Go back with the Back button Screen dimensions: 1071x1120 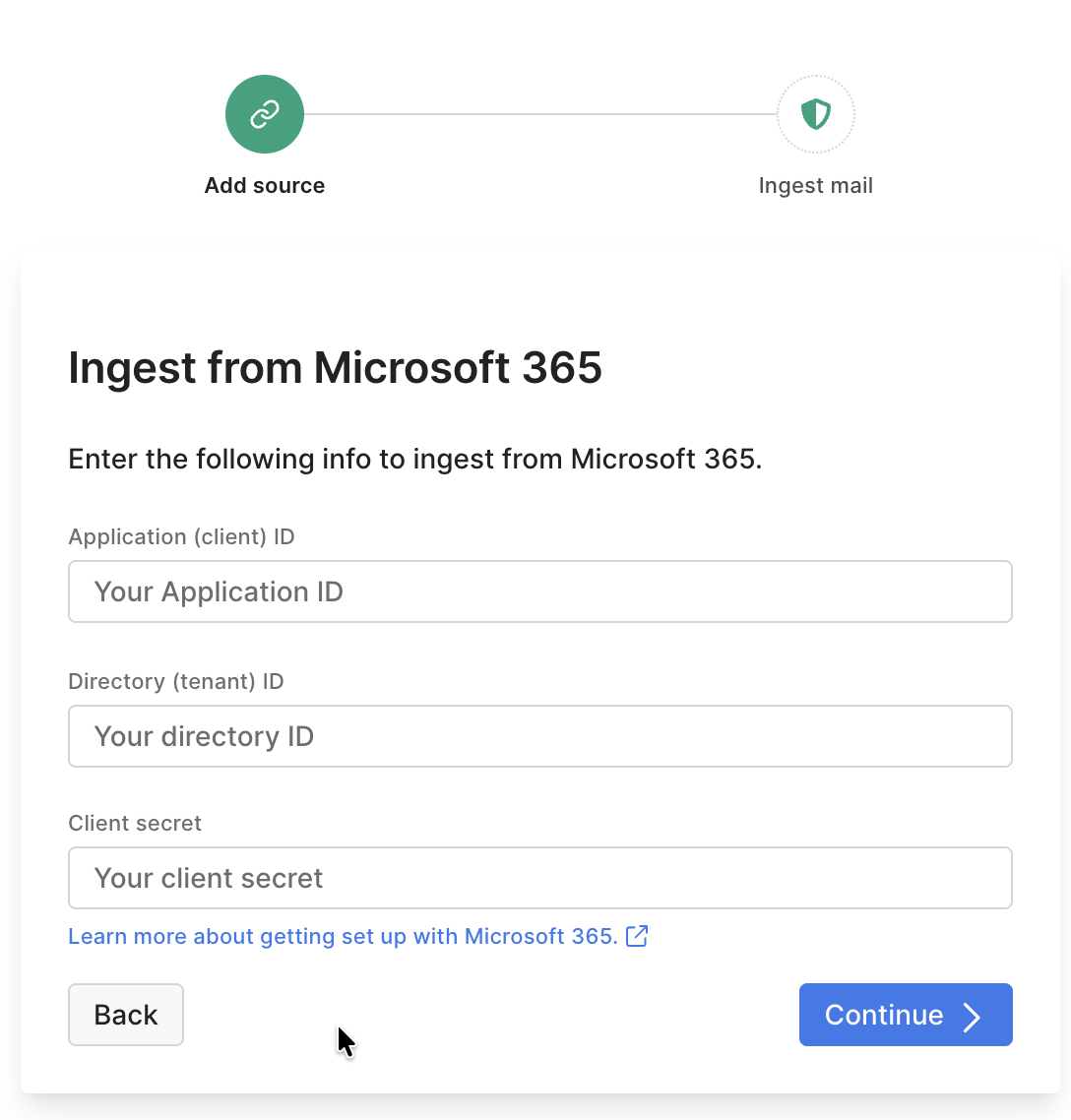[x=126, y=1015]
